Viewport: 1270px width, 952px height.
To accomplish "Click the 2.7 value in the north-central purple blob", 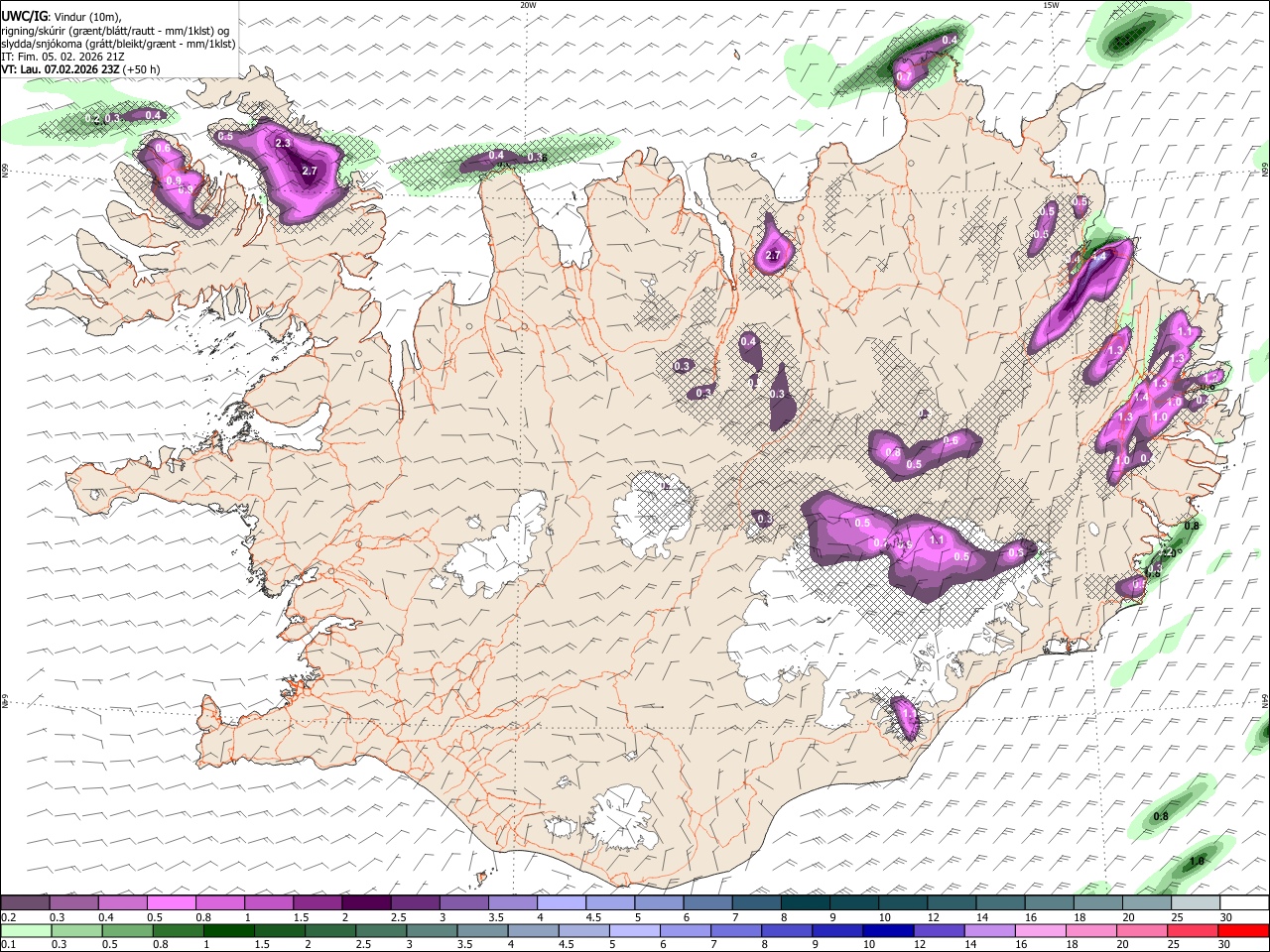I will coord(774,257).
